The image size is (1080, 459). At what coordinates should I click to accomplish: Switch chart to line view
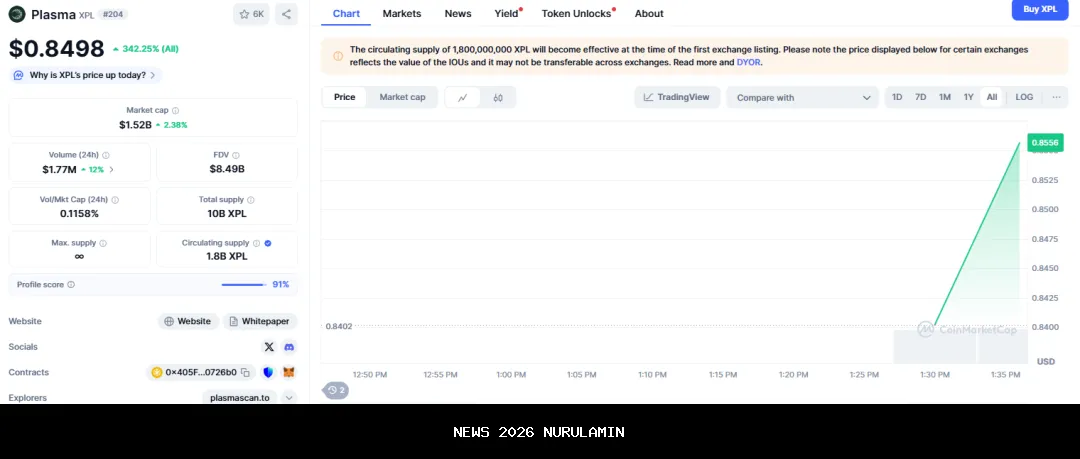[463, 97]
